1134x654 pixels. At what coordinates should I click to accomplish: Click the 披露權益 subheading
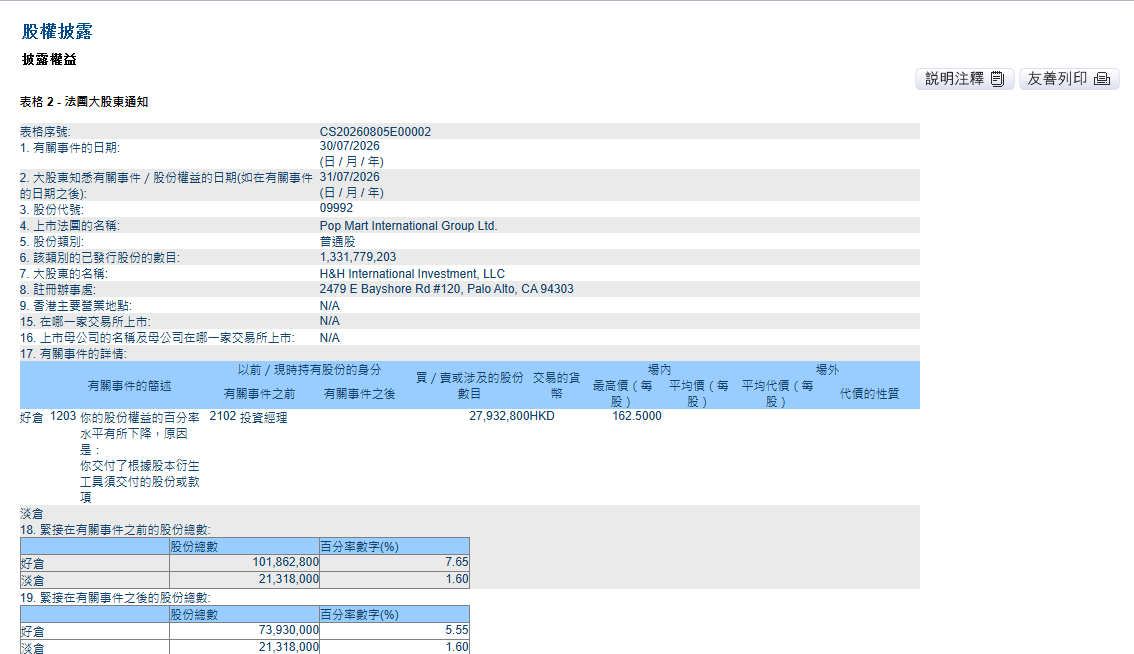pyautogui.click(x=49, y=59)
